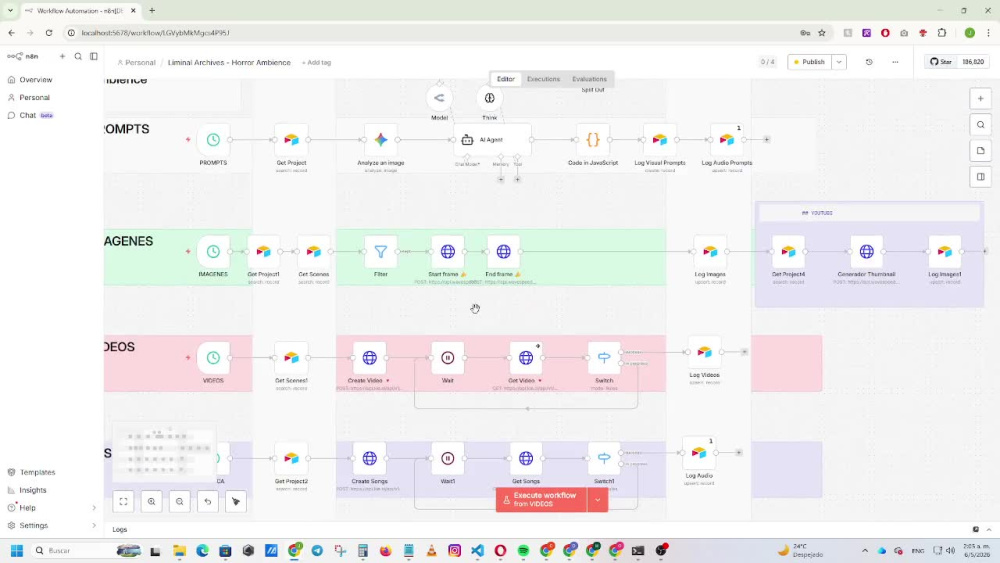Open the Get Songs HTTP node
This screenshot has height=563, width=1000.
click(526, 458)
